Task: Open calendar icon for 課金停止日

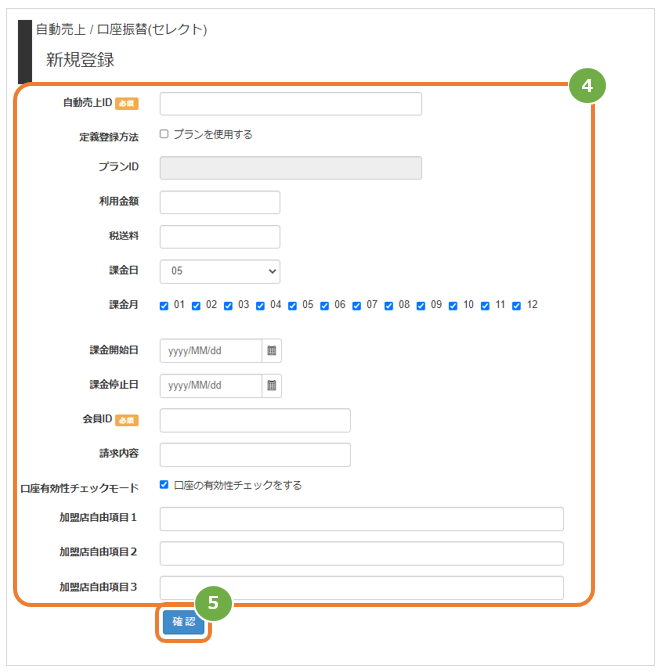Action: 272,385
